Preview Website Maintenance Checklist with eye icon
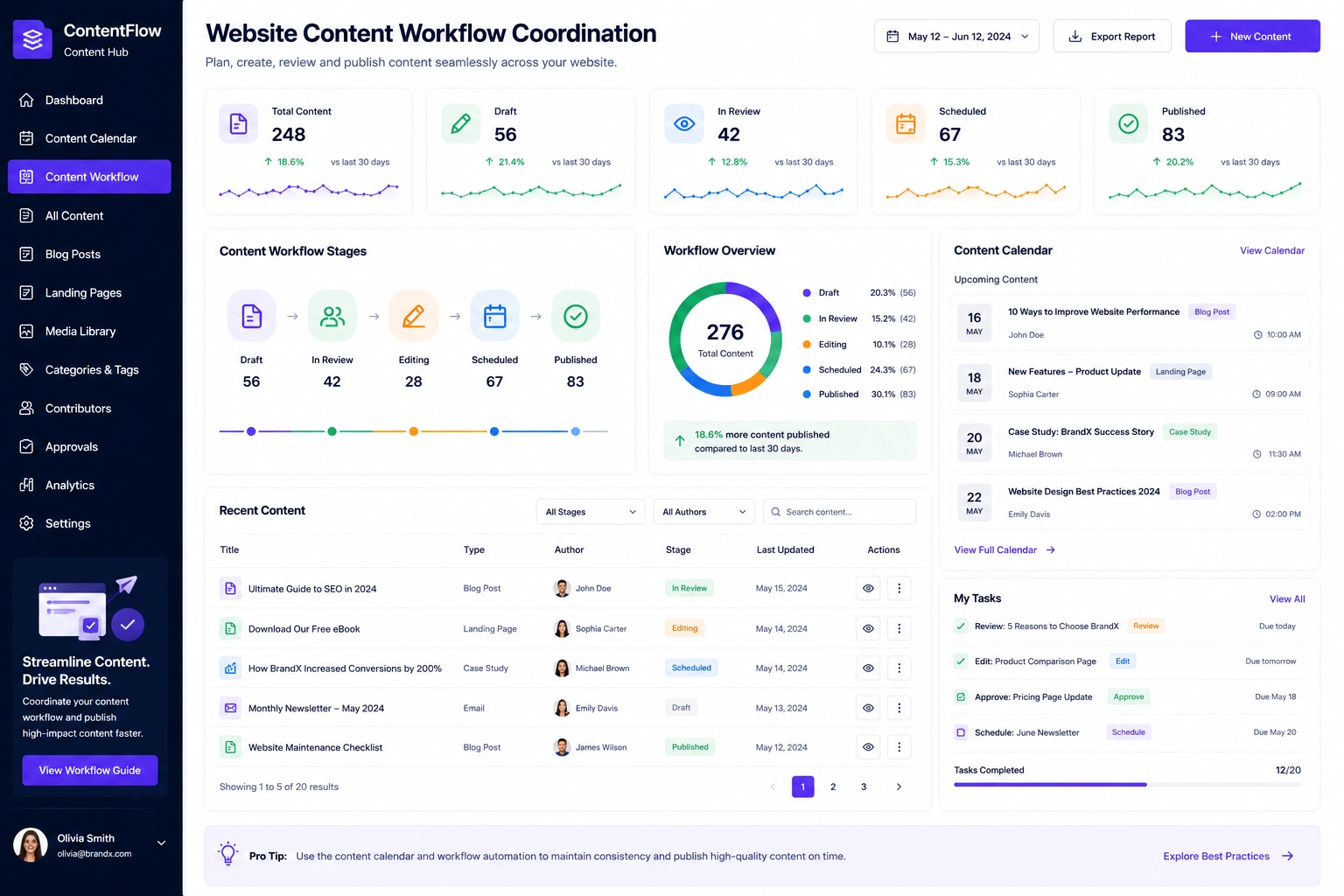The height and width of the screenshot is (896, 1344). pos(868,747)
